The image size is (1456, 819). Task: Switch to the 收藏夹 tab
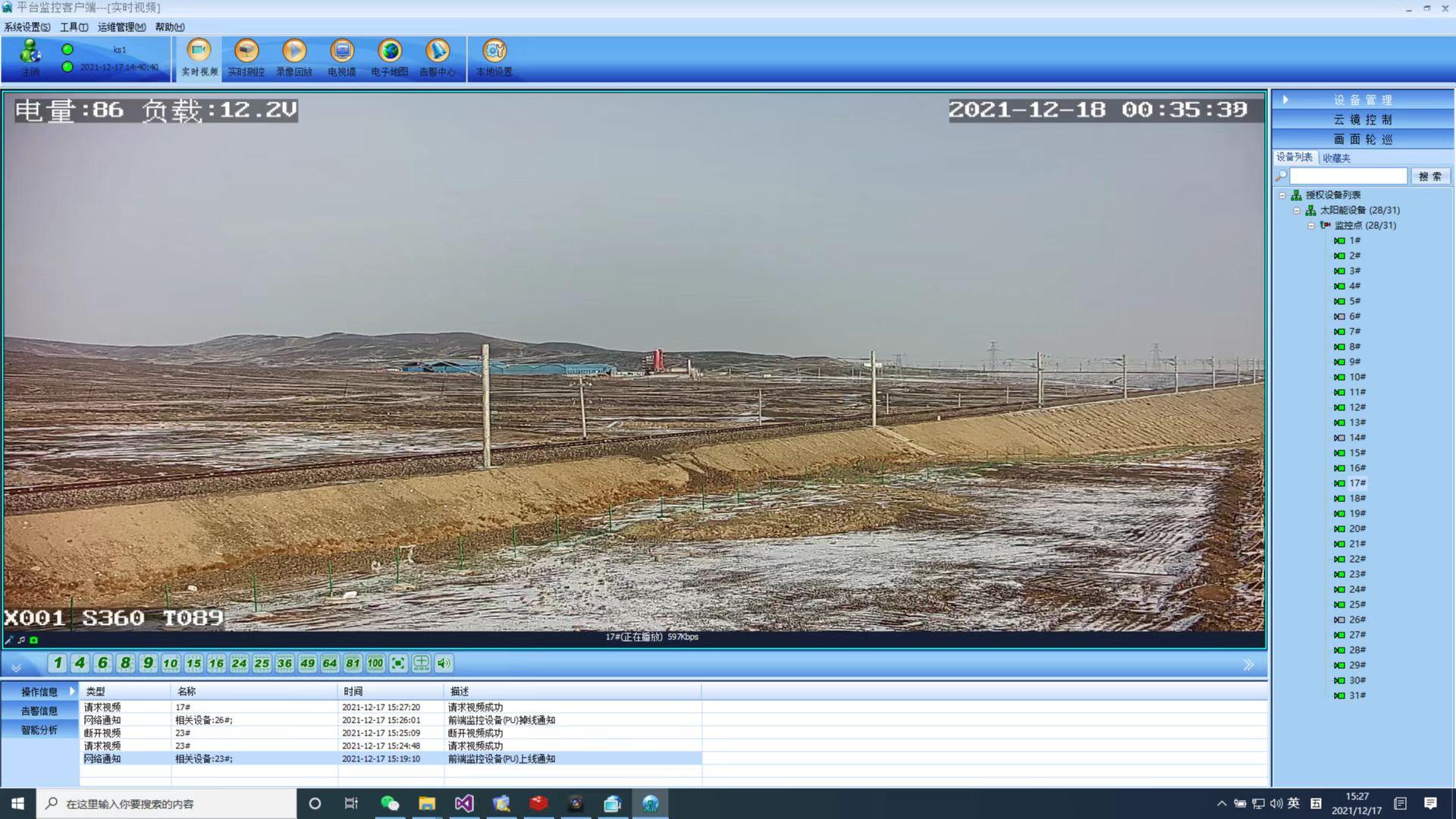click(x=1336, y=158)
